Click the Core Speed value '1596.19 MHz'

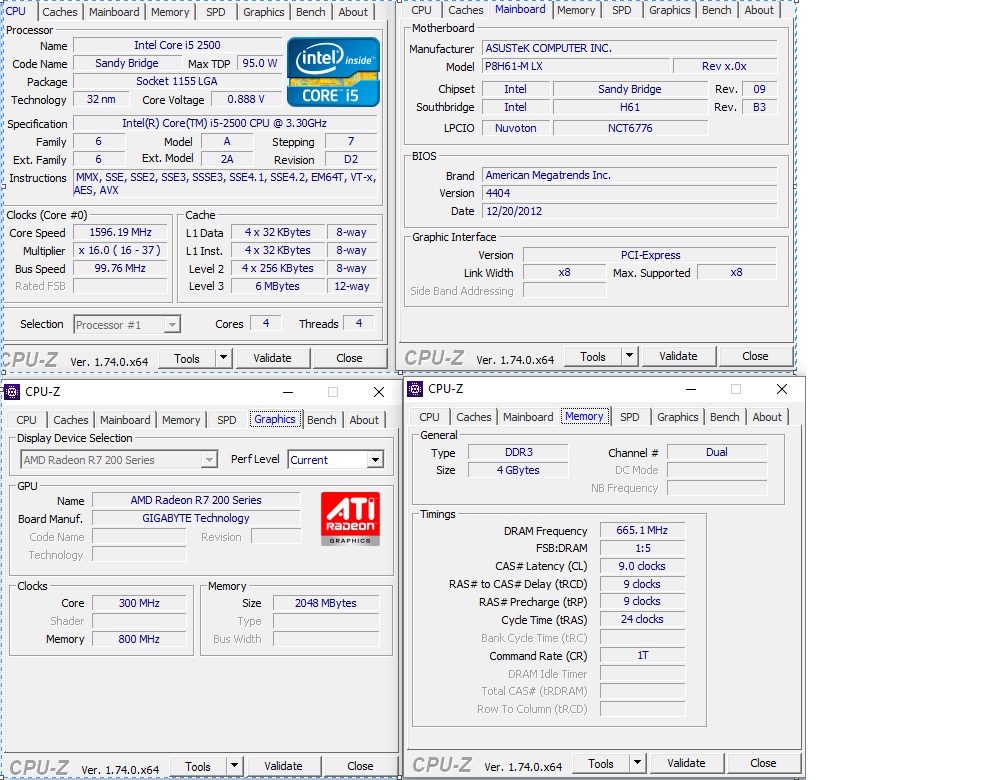121,232
